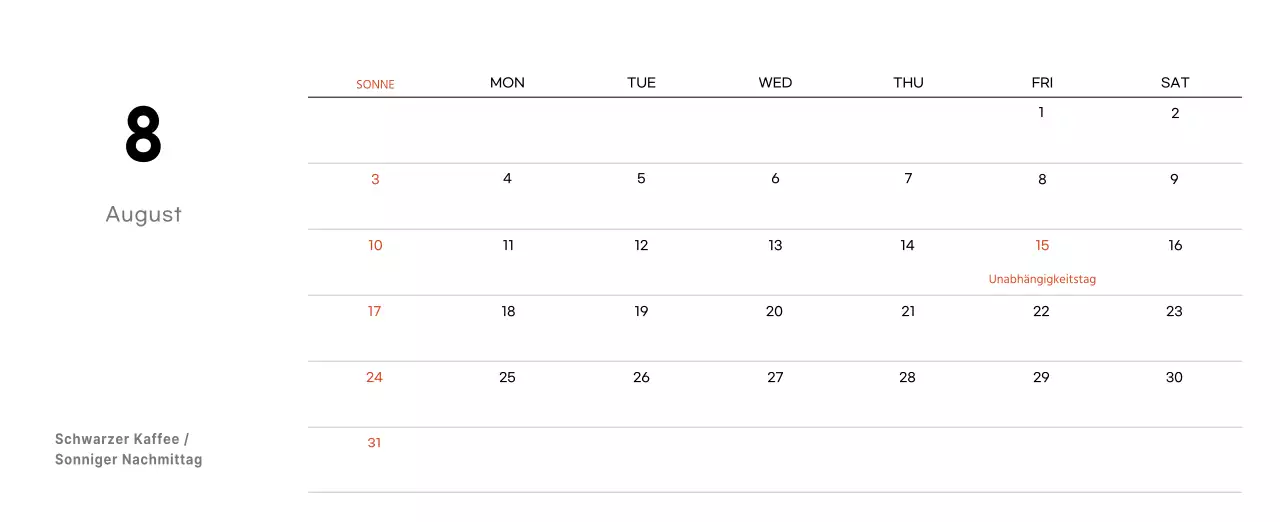Select the August month label

(x=144, y=214)
